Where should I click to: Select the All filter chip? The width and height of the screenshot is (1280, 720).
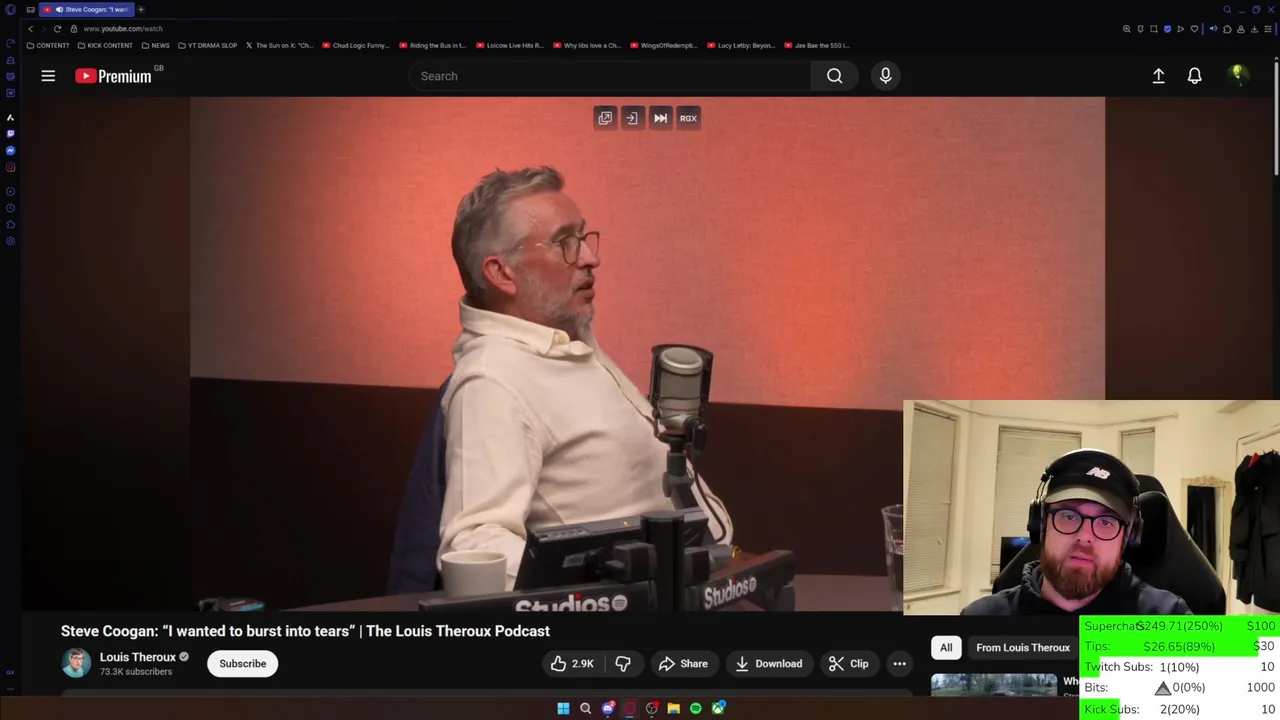pos(946,648)
